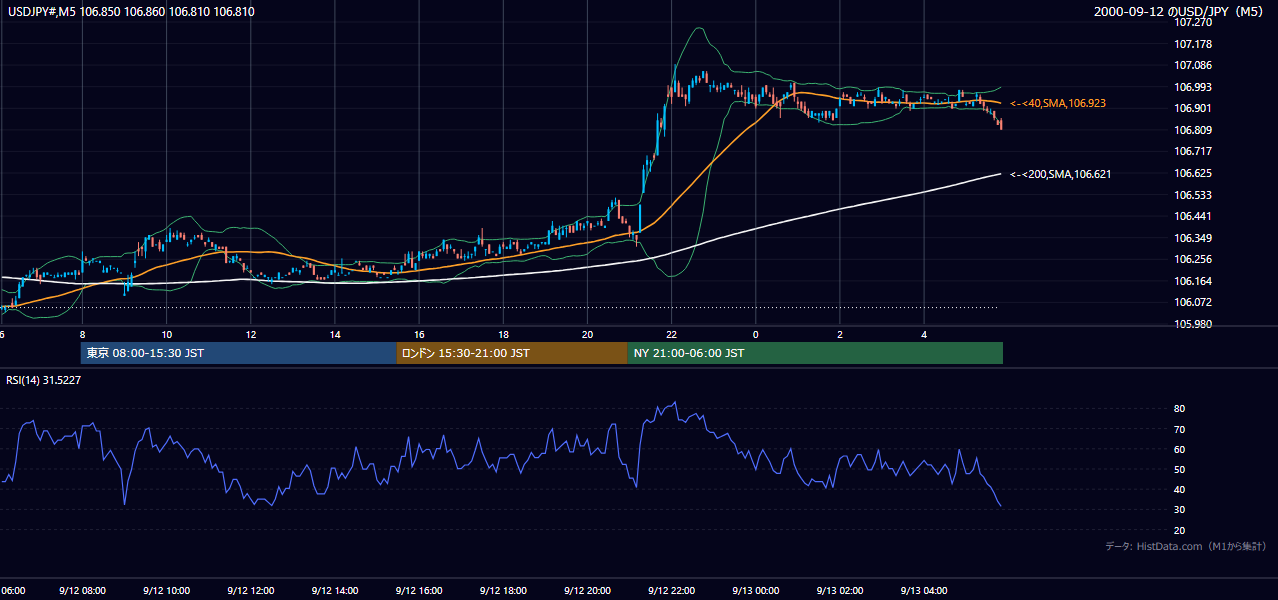Screen dimensions: 1278x600
Task: Click the date label 9/12 16:00
Action: coord(419,590)
